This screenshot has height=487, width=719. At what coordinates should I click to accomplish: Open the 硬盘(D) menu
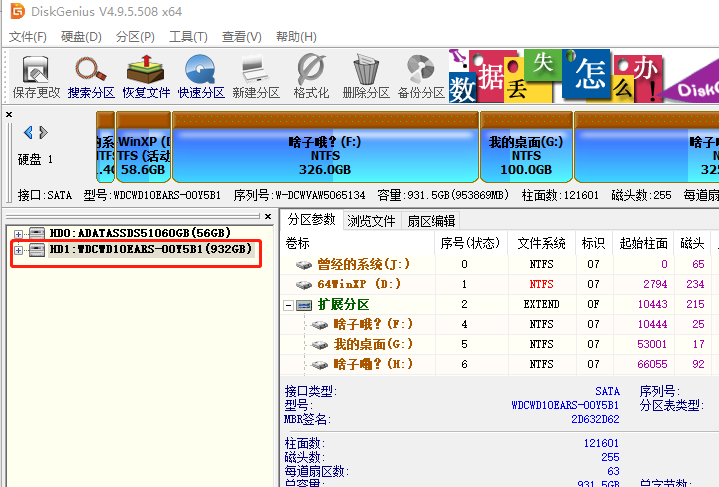click(81, 37)
